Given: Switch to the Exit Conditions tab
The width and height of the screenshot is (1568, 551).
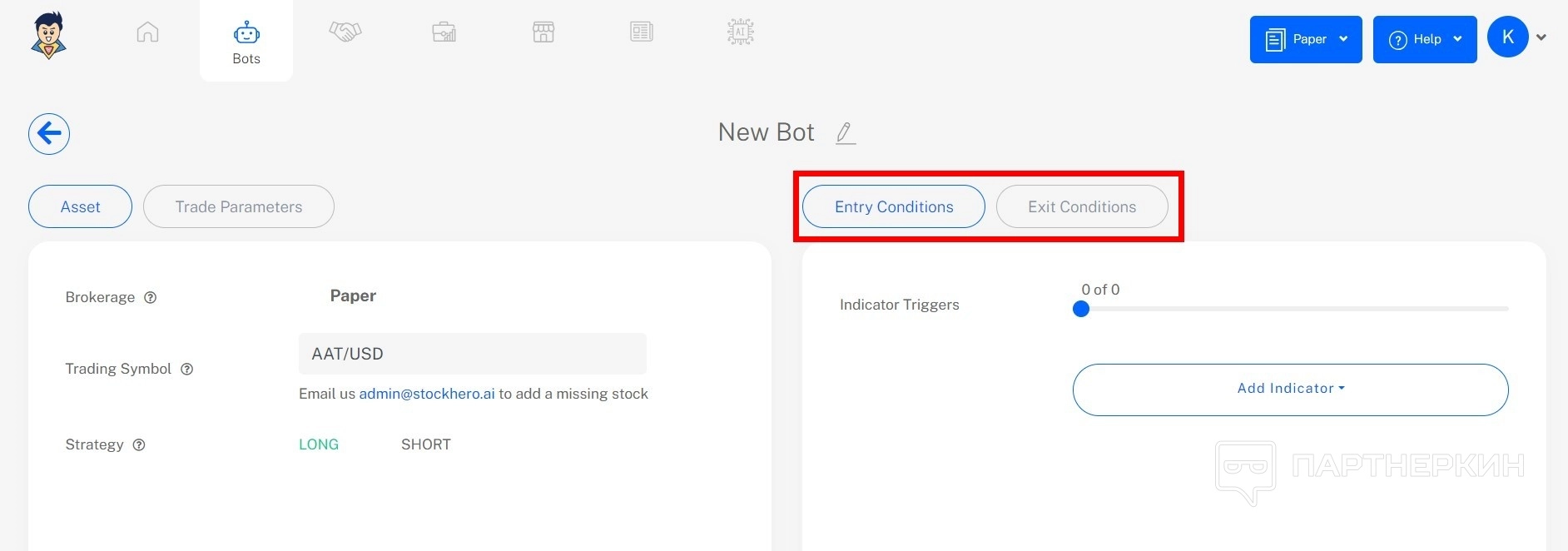Looking at the screenshot, I should [x=1081, y=207].
